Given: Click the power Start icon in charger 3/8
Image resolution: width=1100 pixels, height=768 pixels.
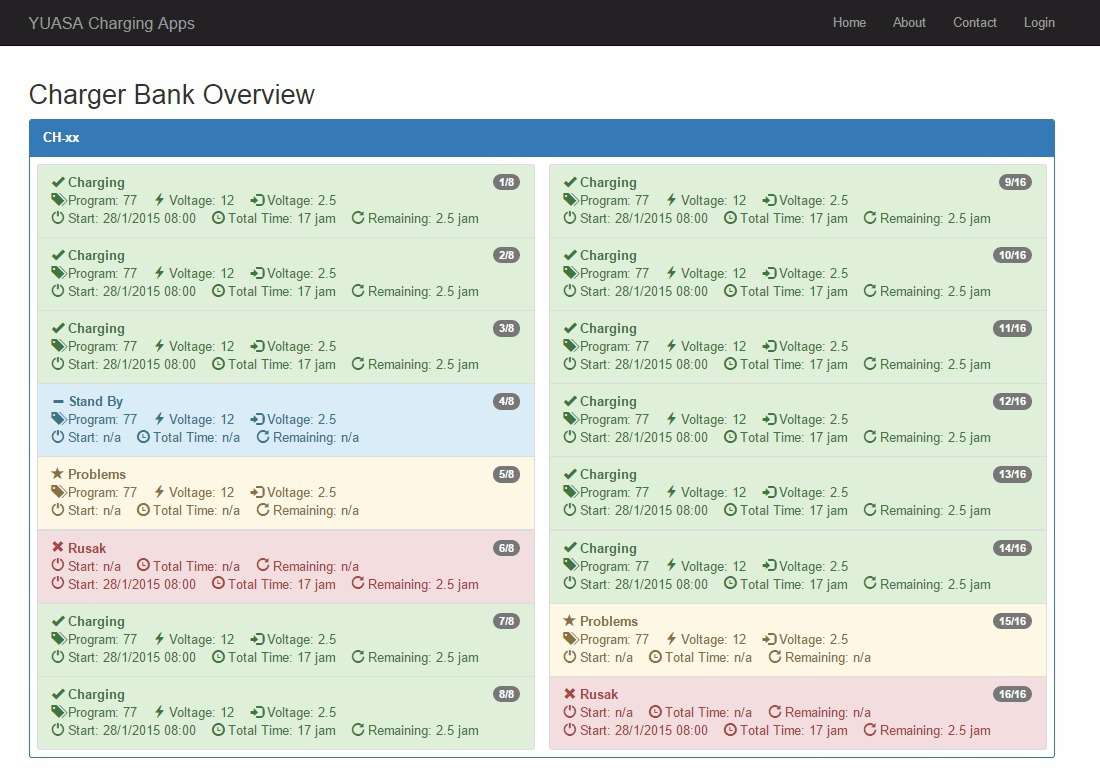Looking at the screenshot, I should pos(58,364).
